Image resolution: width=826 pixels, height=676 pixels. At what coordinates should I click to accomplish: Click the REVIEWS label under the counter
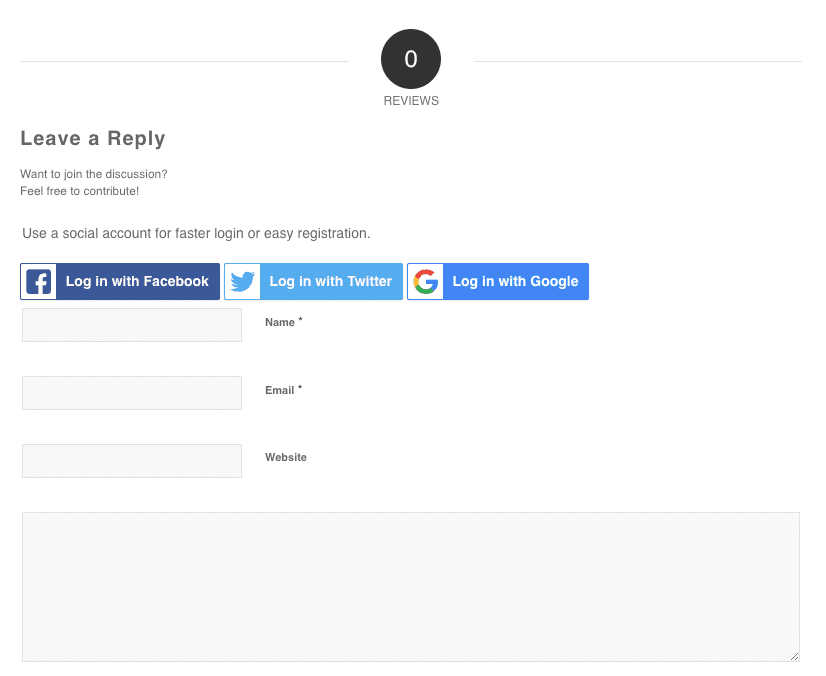(411, 101)
